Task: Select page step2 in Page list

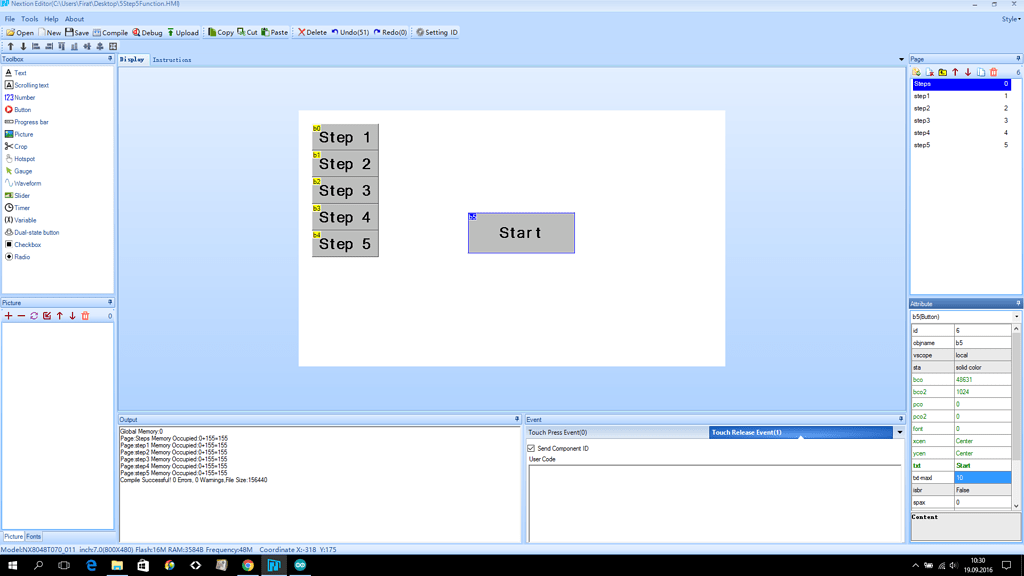Action: (x=961, y=108)
